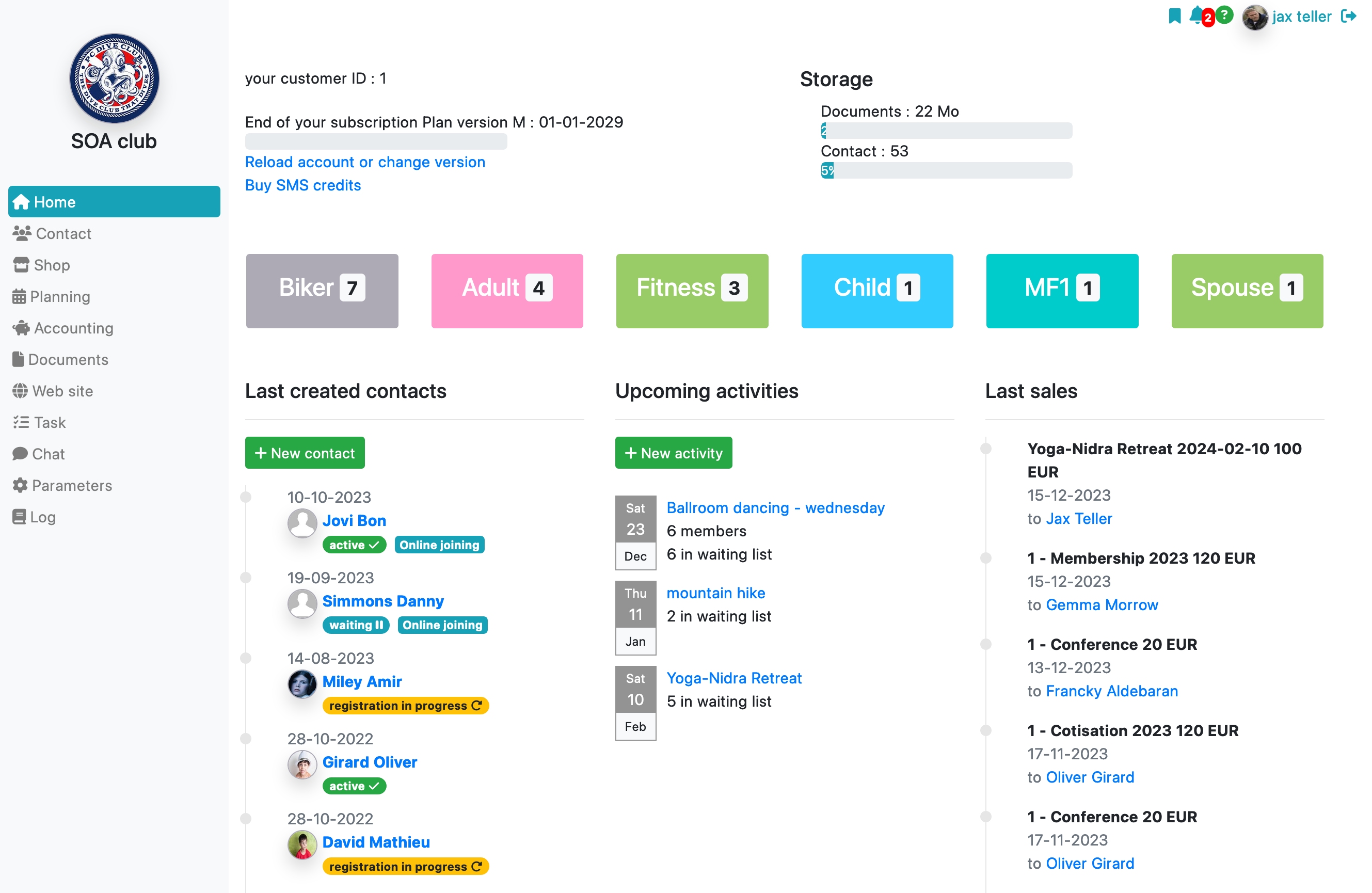The width and height of the screenshot is (1372, 893).
Task: Go to the Planning section
Action: coord(60,296)
